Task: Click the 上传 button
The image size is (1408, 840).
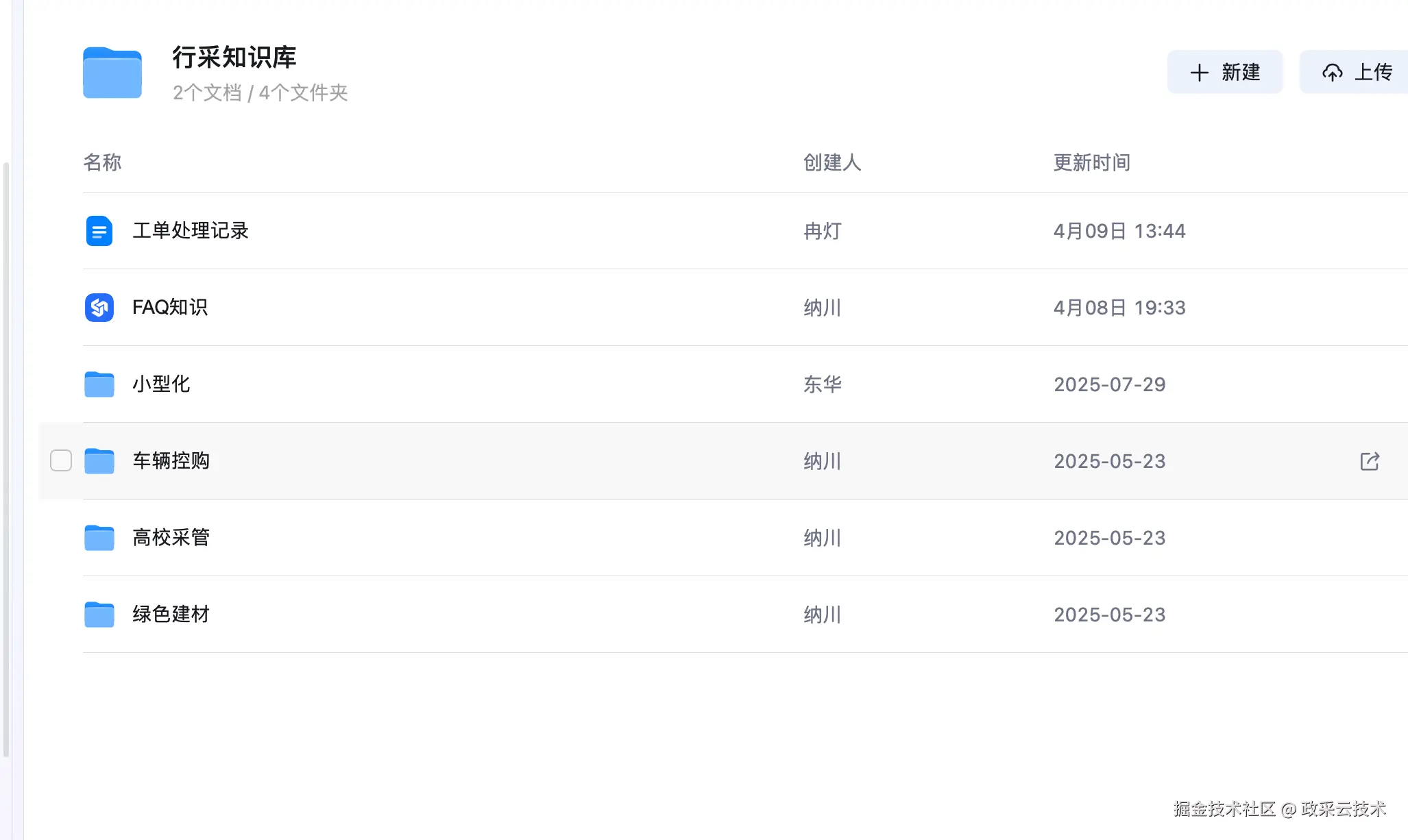Action: [1355, 72]
